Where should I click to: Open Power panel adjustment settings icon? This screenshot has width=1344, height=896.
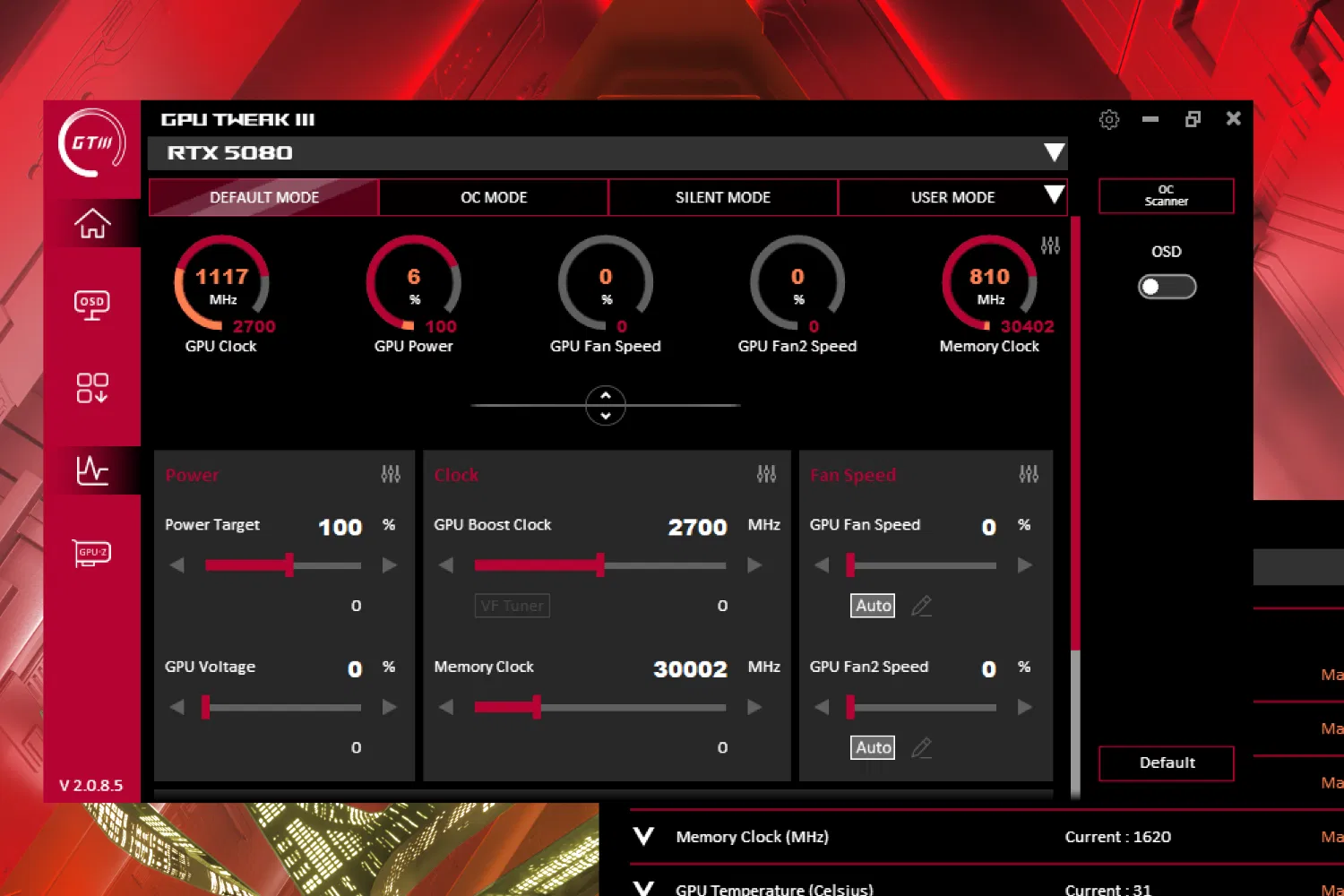click(391, 474)
